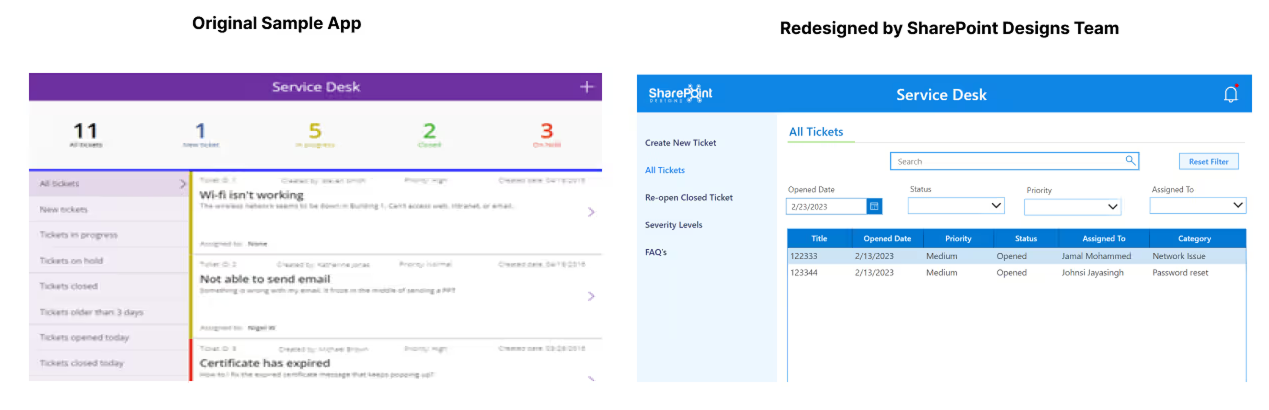Image resolution: width=1269 pixels, height=410 pixels.
Task: Open the calendar picker beside Opened Date
Action: click(x=874, y=206)
